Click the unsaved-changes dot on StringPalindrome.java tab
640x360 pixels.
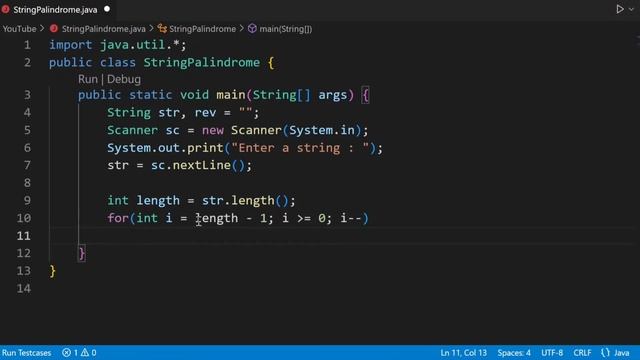click(x=107, y=9)
